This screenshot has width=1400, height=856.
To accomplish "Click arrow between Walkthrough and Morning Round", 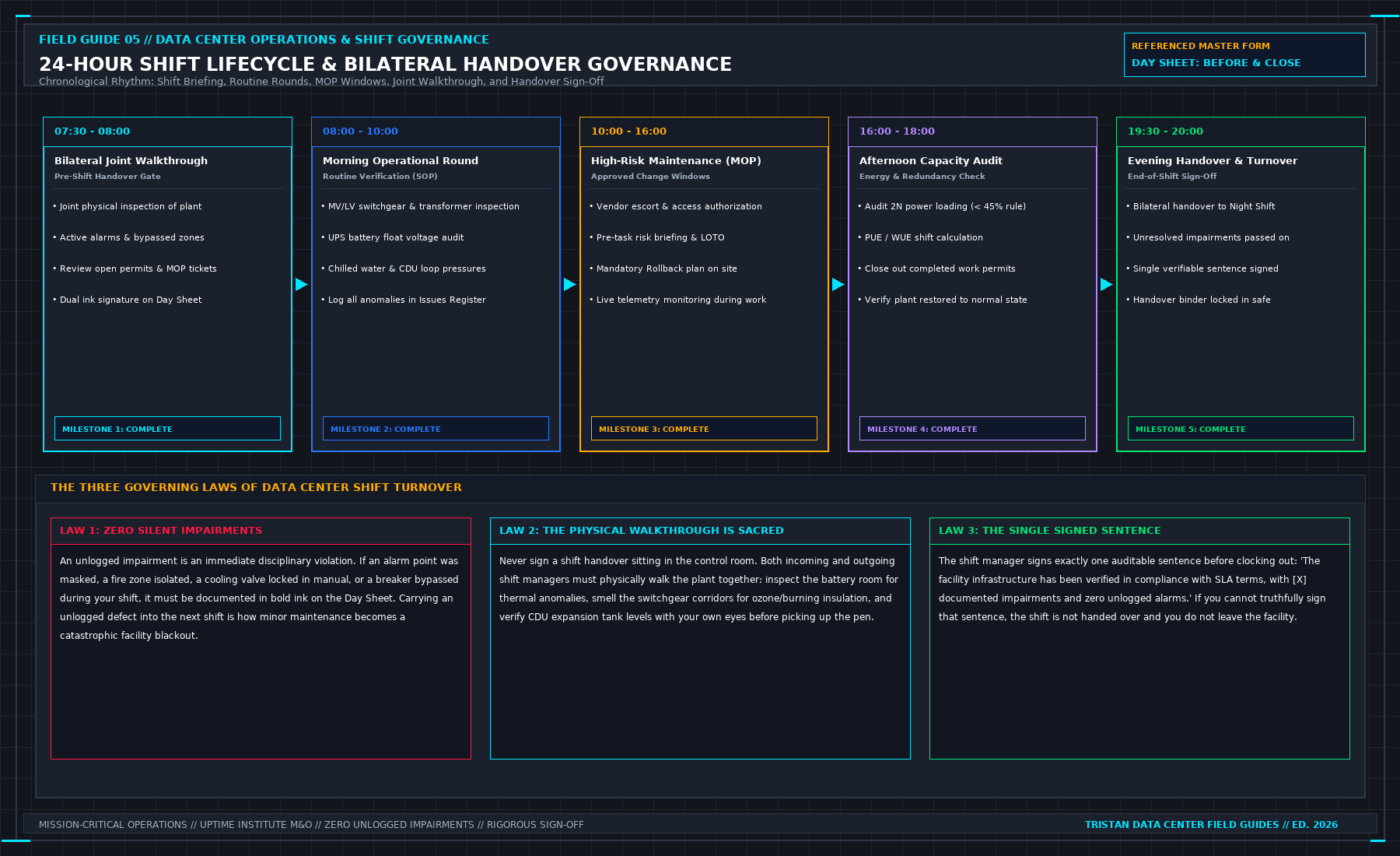I will coord(302,285).
